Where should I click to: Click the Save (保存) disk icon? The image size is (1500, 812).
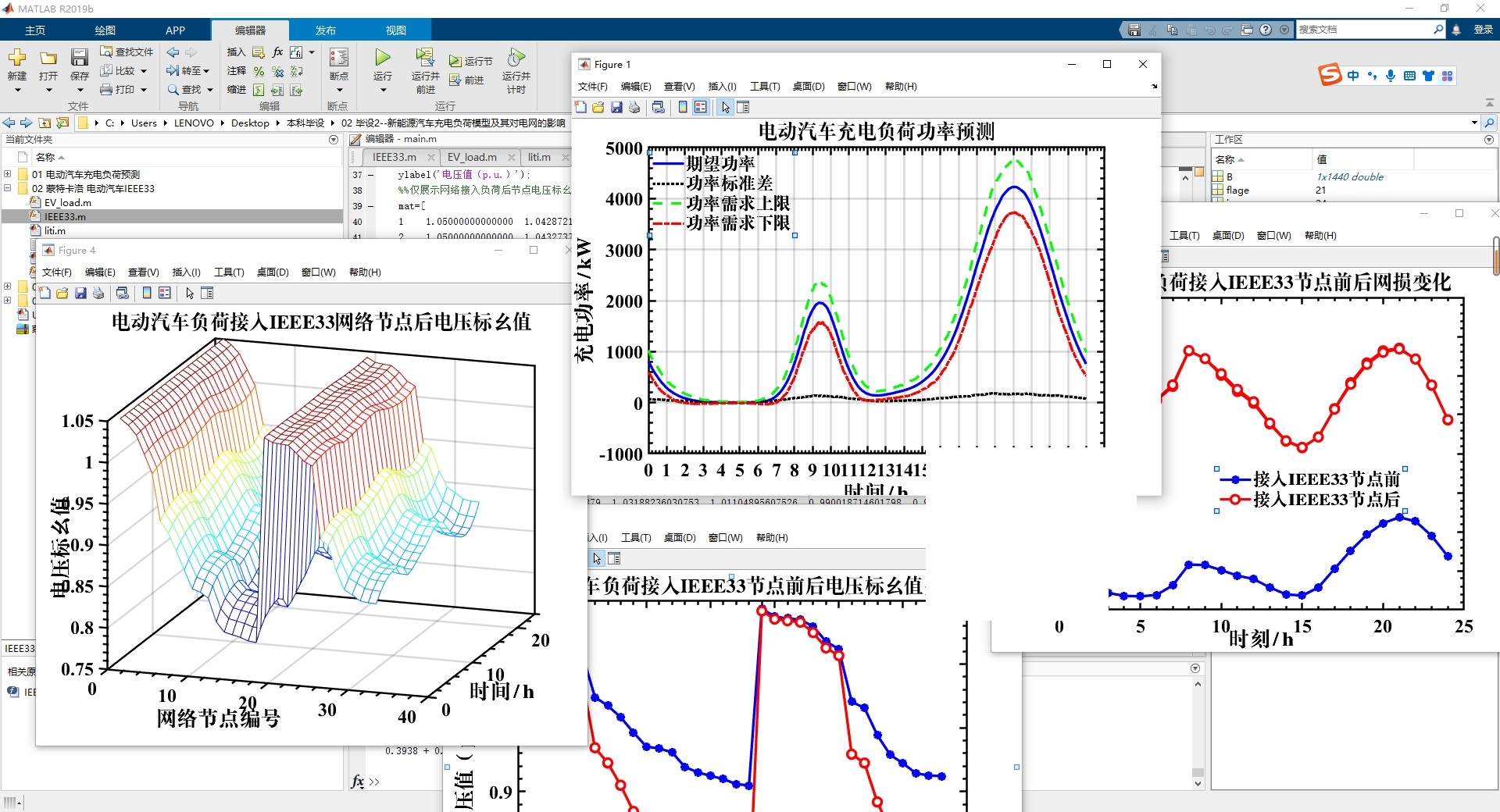[x=80, y=58]
